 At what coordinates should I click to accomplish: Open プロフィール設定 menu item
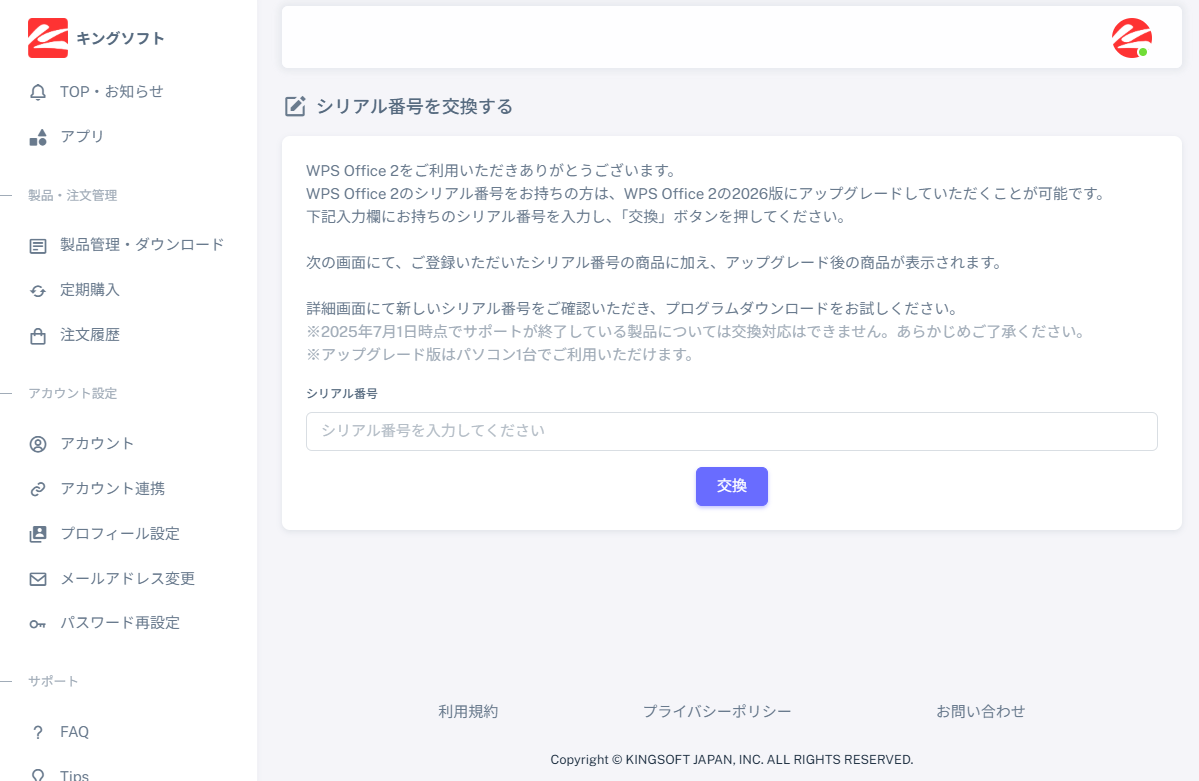coord(120,534)
